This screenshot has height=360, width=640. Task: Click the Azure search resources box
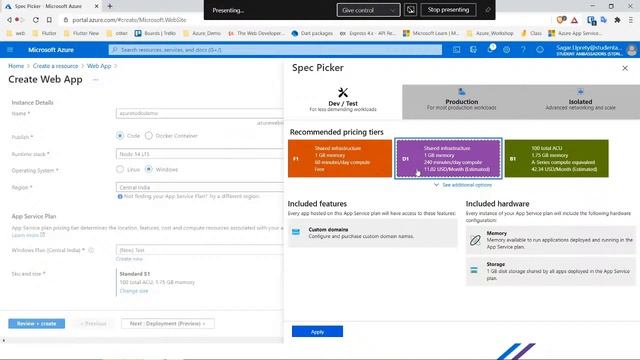coord(275,50)
